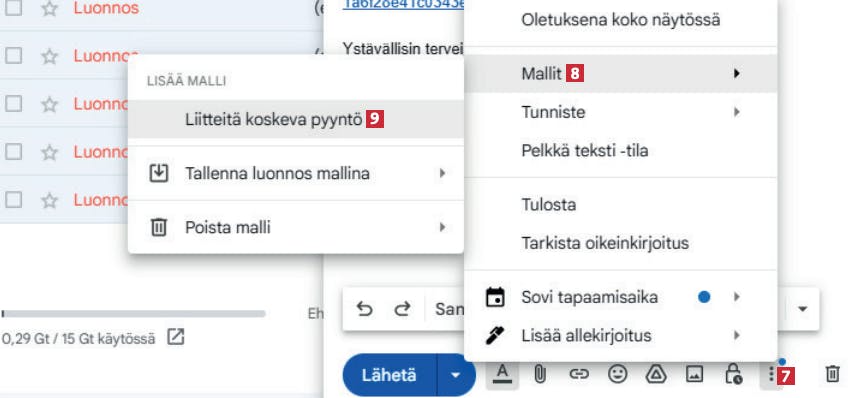The image size is (853, 398).
Task: Send the message with Lähetä
Action: click(390, 375)
